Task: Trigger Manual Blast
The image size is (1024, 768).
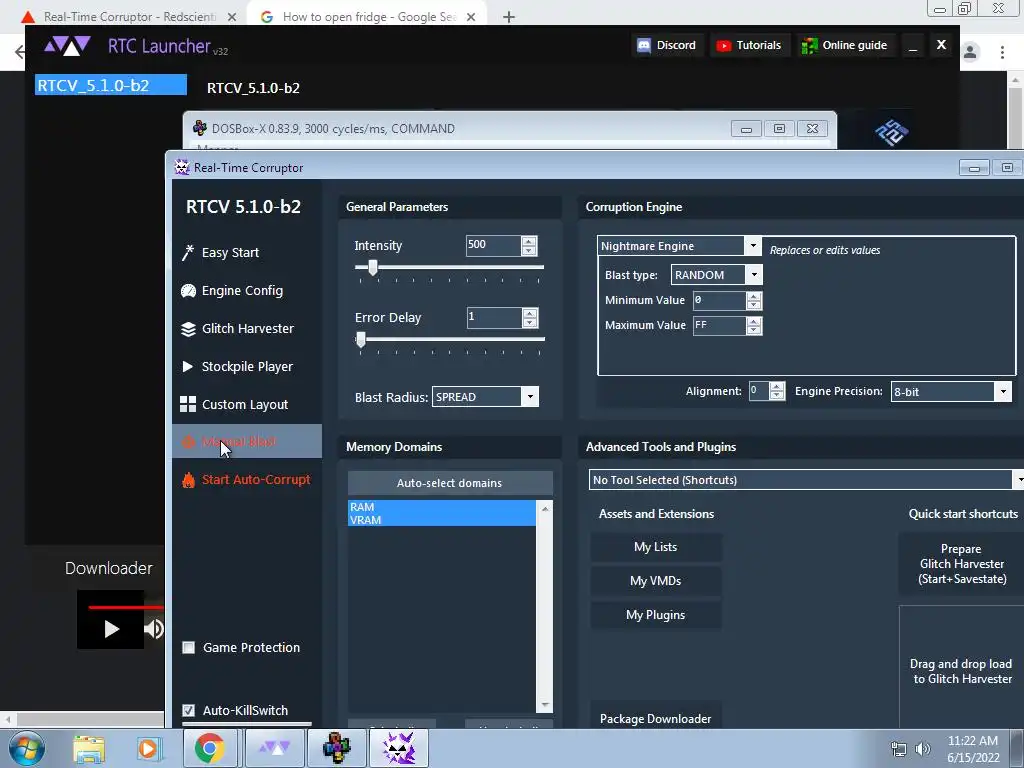Action: pyautogui.click(x=247, y=441)
